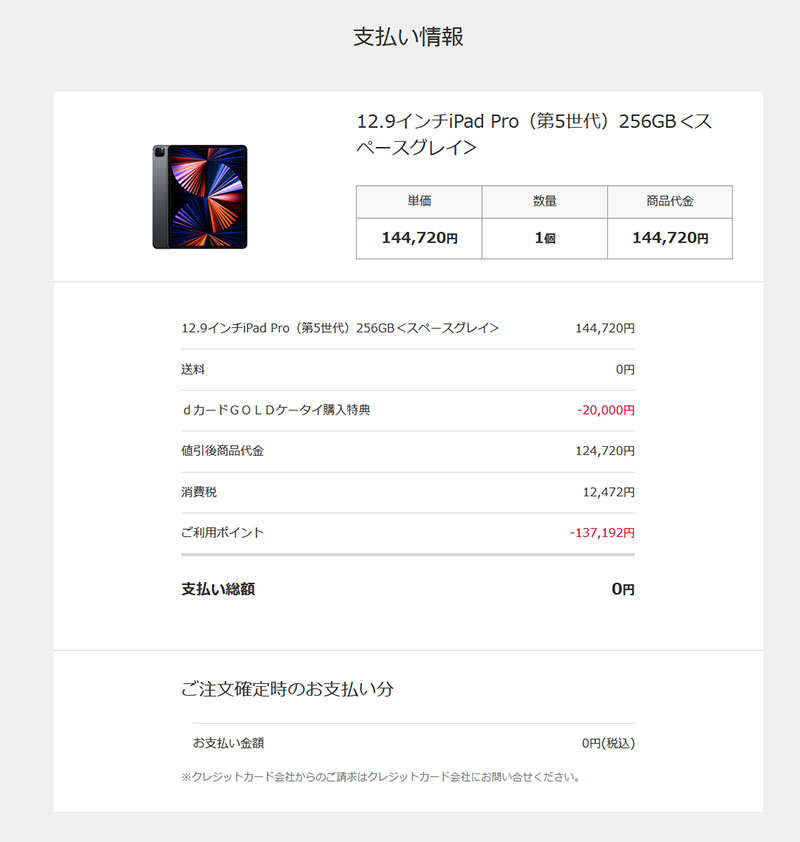Click the 単価 column header
This screenshot has width=800, height=842.
point(419,201)
